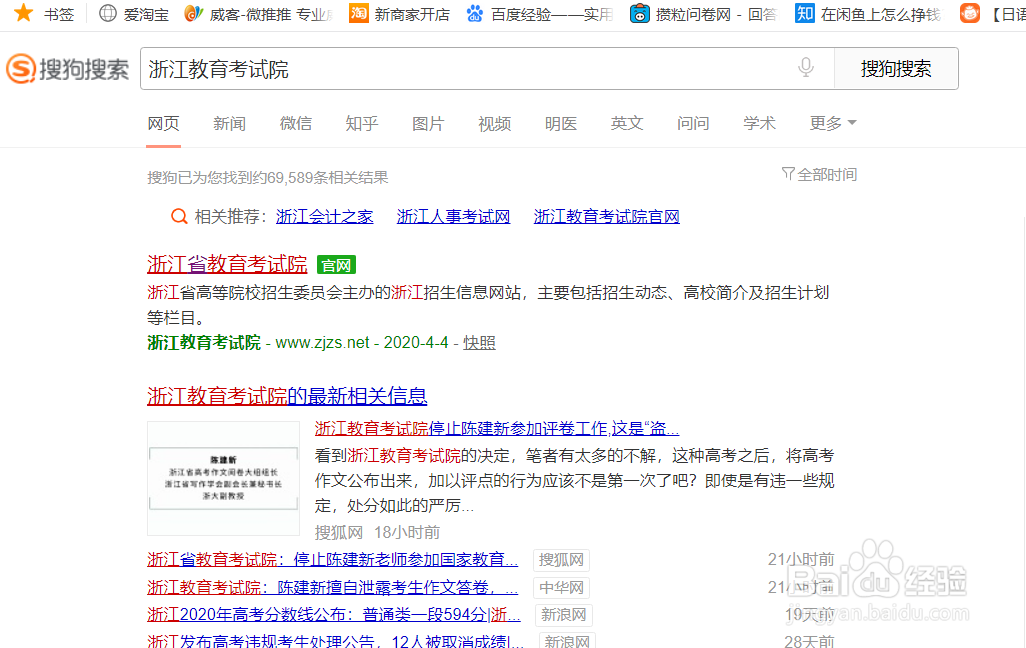Click the 搜狐网 source tag
1026x648 pixels.
point(561,560)
